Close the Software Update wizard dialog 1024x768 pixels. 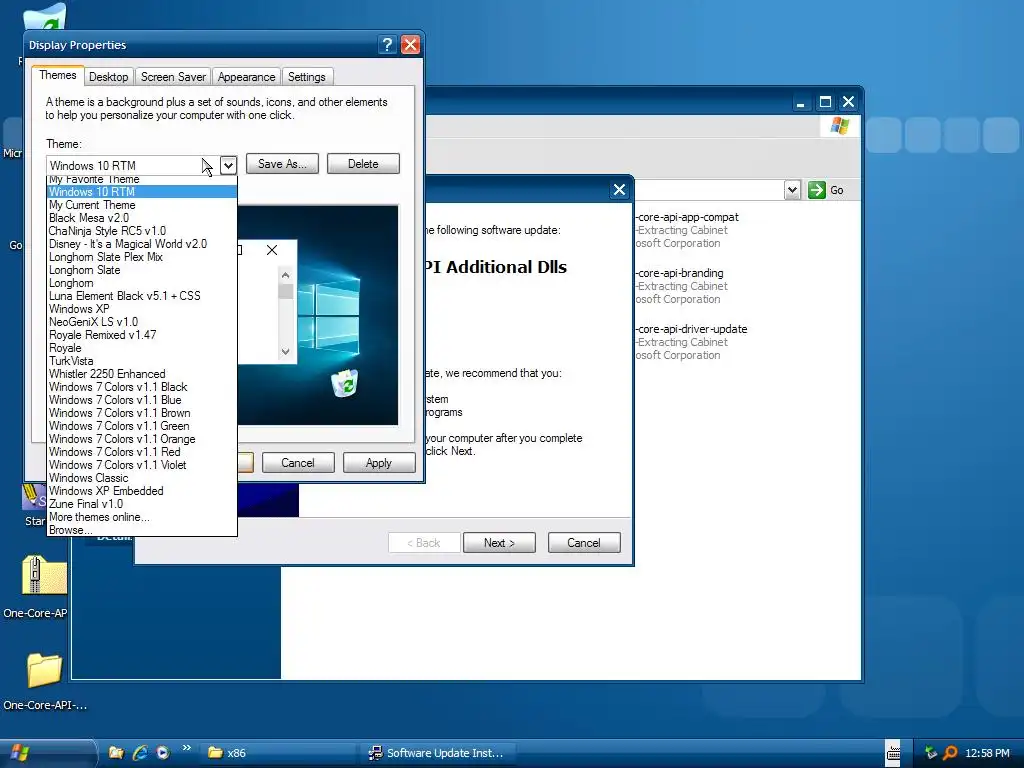tap(619, 190)
